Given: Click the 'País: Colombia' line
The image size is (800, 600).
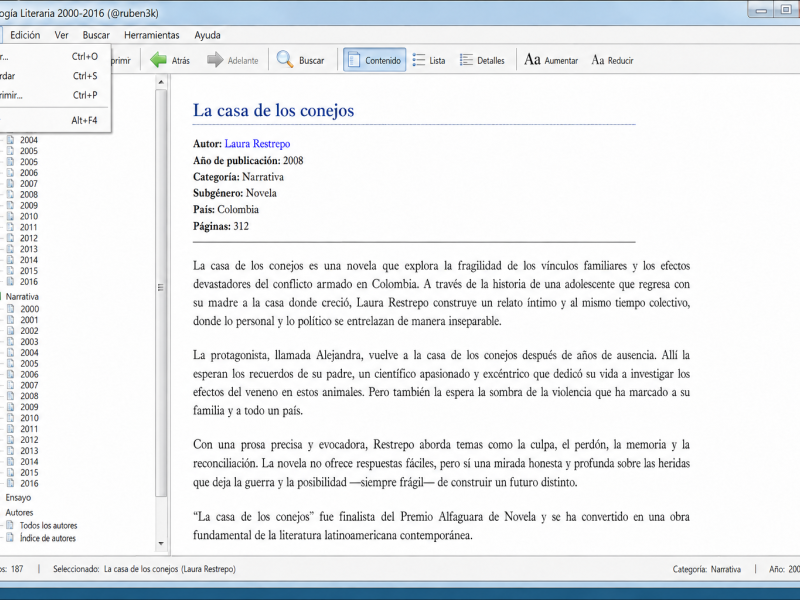Looking at the screenshot, I should click(x=226, y=210).
